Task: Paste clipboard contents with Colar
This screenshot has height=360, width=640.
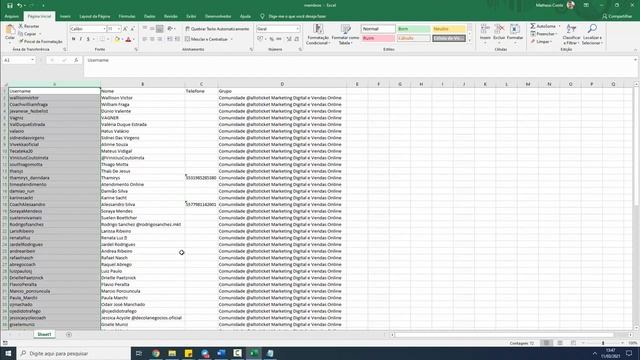Action: tap(10, 33)
